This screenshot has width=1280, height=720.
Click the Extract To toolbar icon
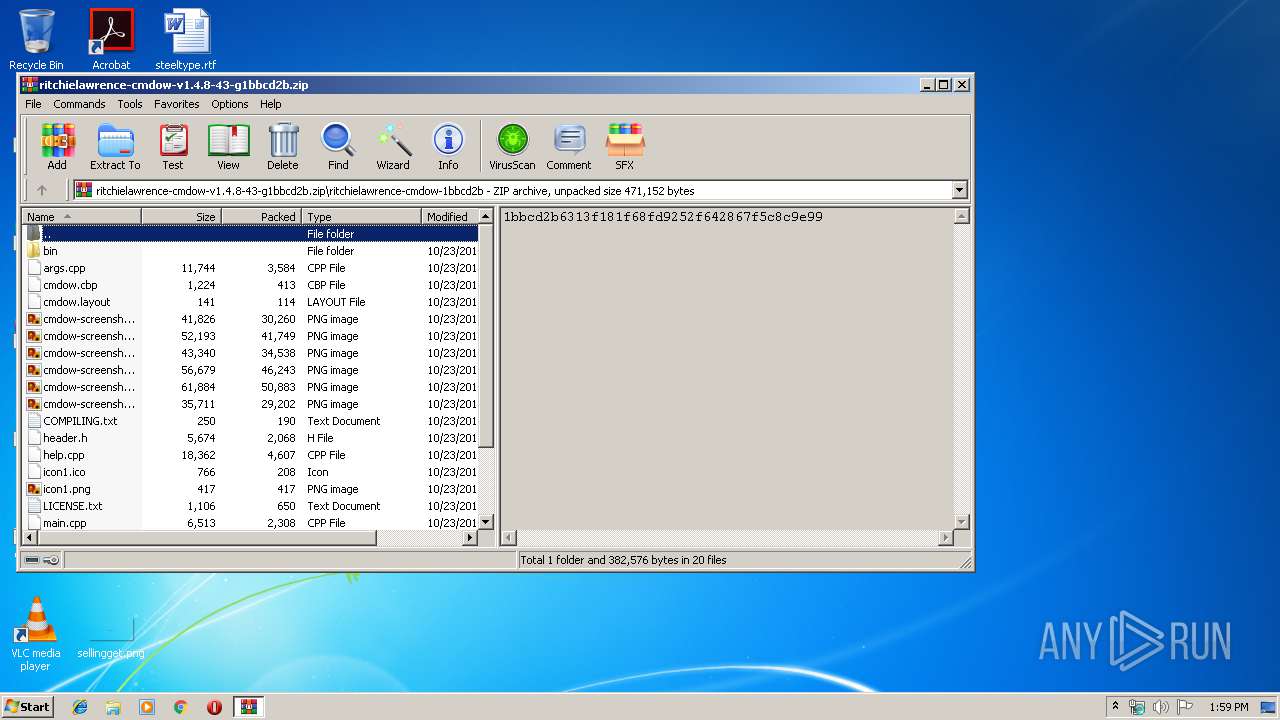[115, 147]
